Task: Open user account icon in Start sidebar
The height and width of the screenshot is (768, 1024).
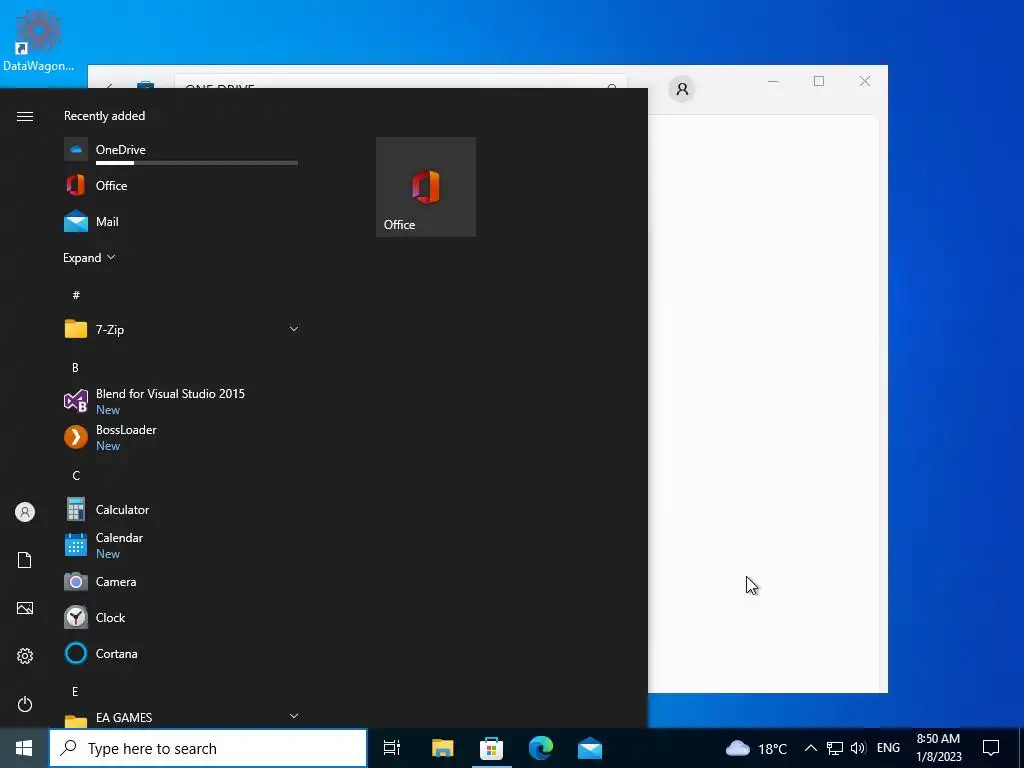Action: 25,512
